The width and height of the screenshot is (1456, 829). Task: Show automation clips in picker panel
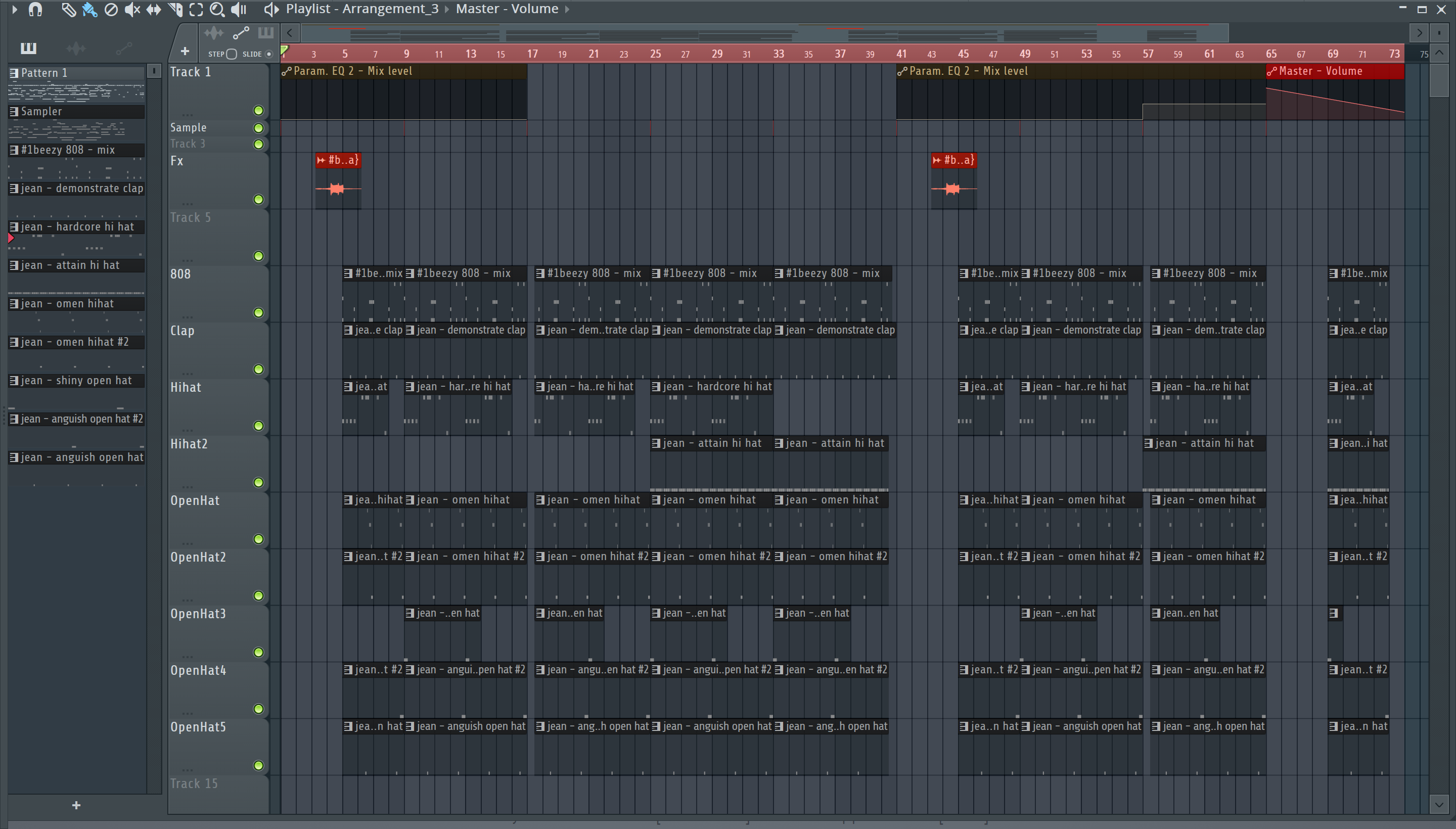coord(123,49)
